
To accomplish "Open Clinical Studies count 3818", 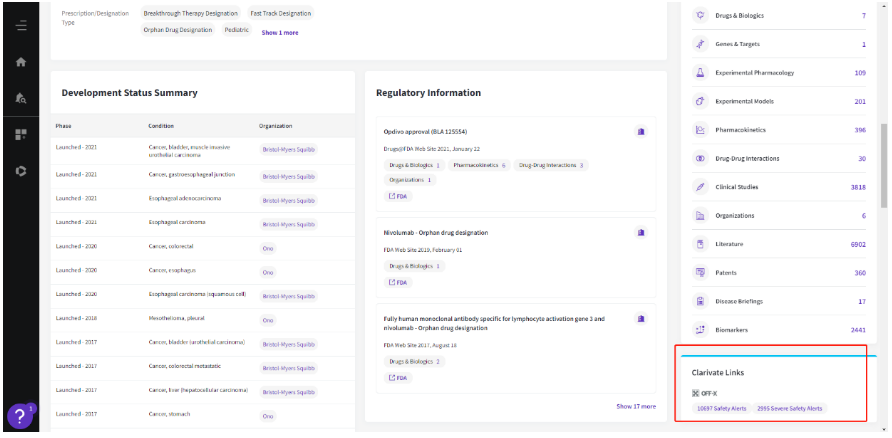I will (x=857, y=187).
